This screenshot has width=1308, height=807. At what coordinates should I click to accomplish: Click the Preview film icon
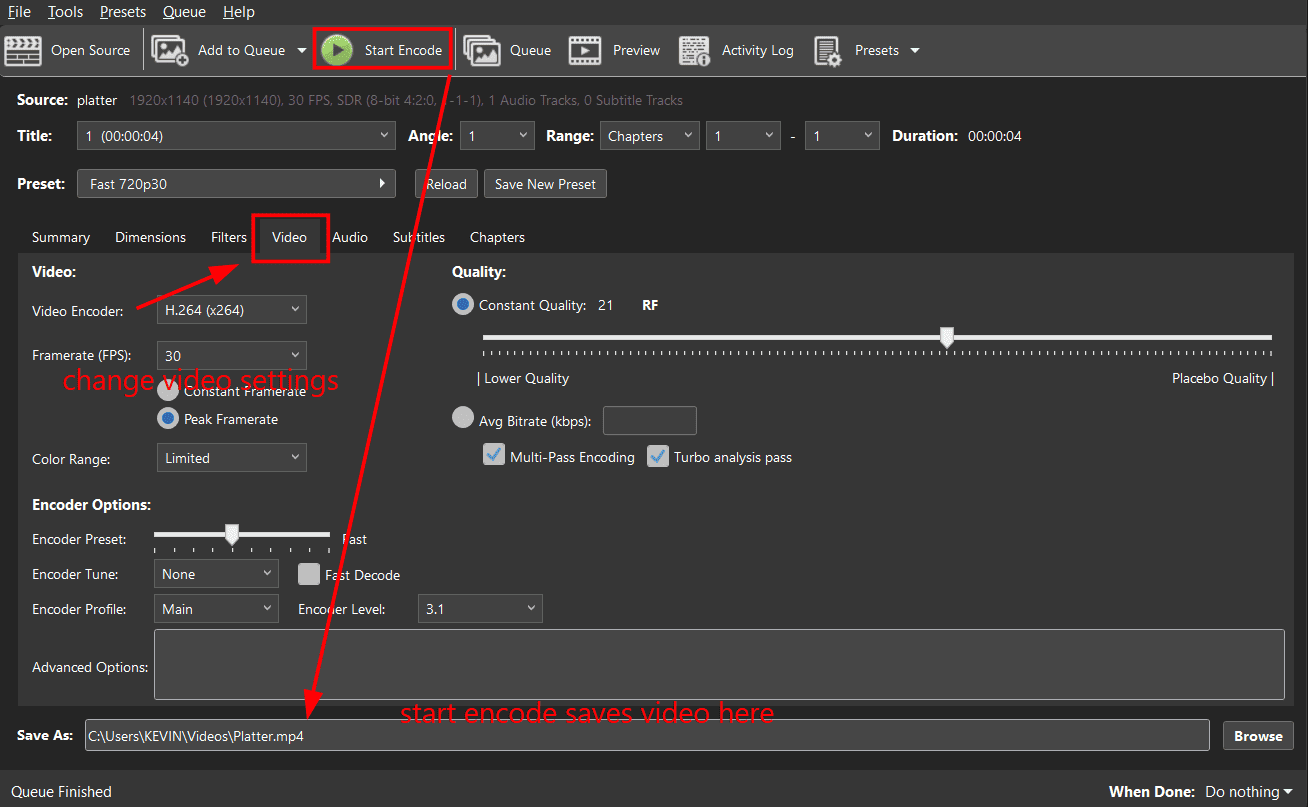[x=585, y=50]
